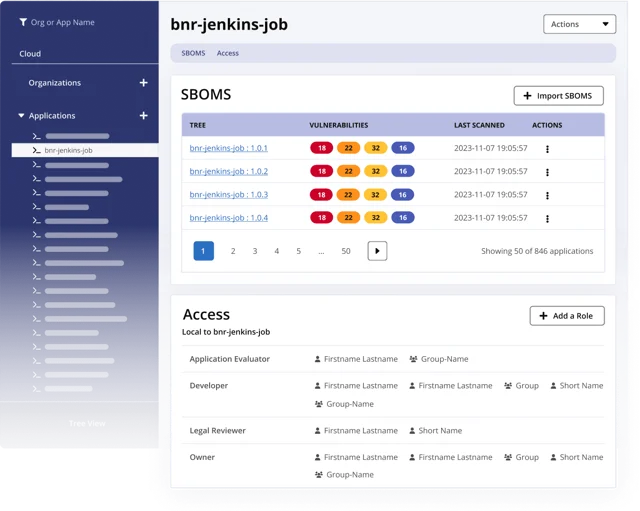
Task: Click the VULNERABILITIES column header
Action: click(x=339, y=125)
